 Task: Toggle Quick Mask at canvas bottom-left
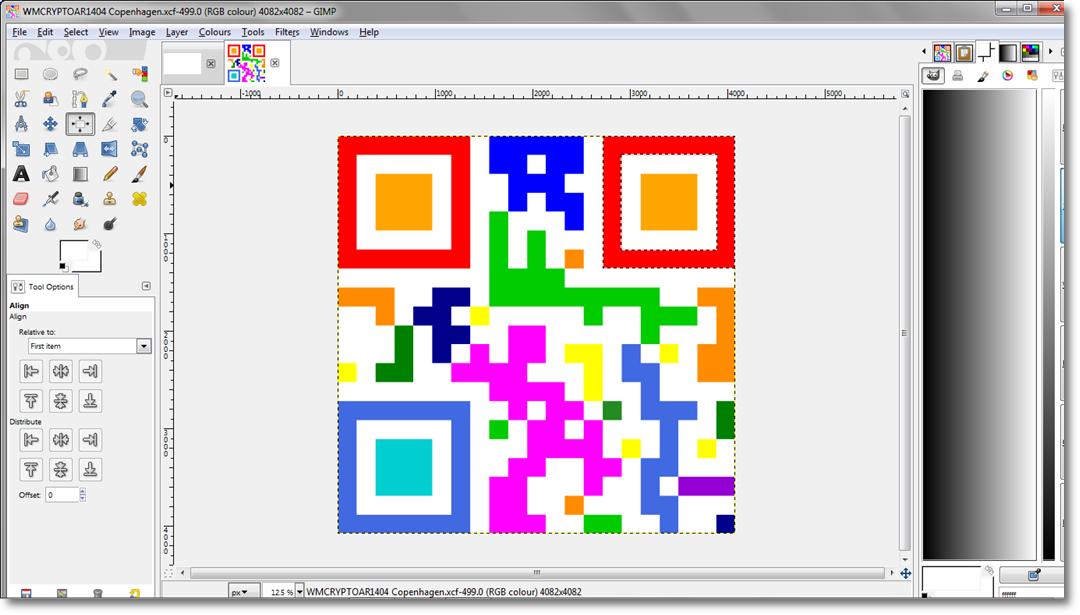click(168, 573)
